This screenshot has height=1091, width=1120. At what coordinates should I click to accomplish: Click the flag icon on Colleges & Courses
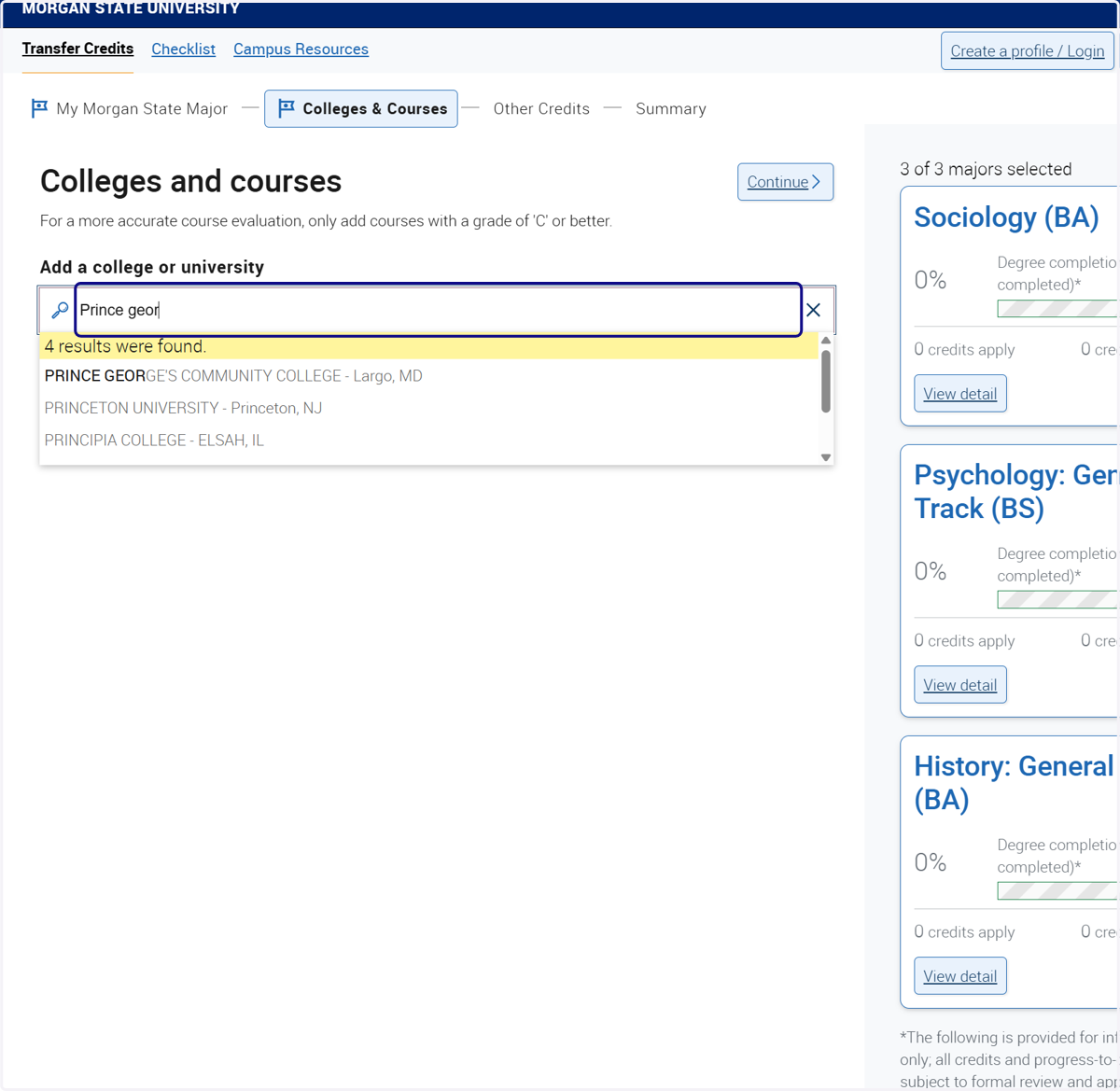pos(287,108)
